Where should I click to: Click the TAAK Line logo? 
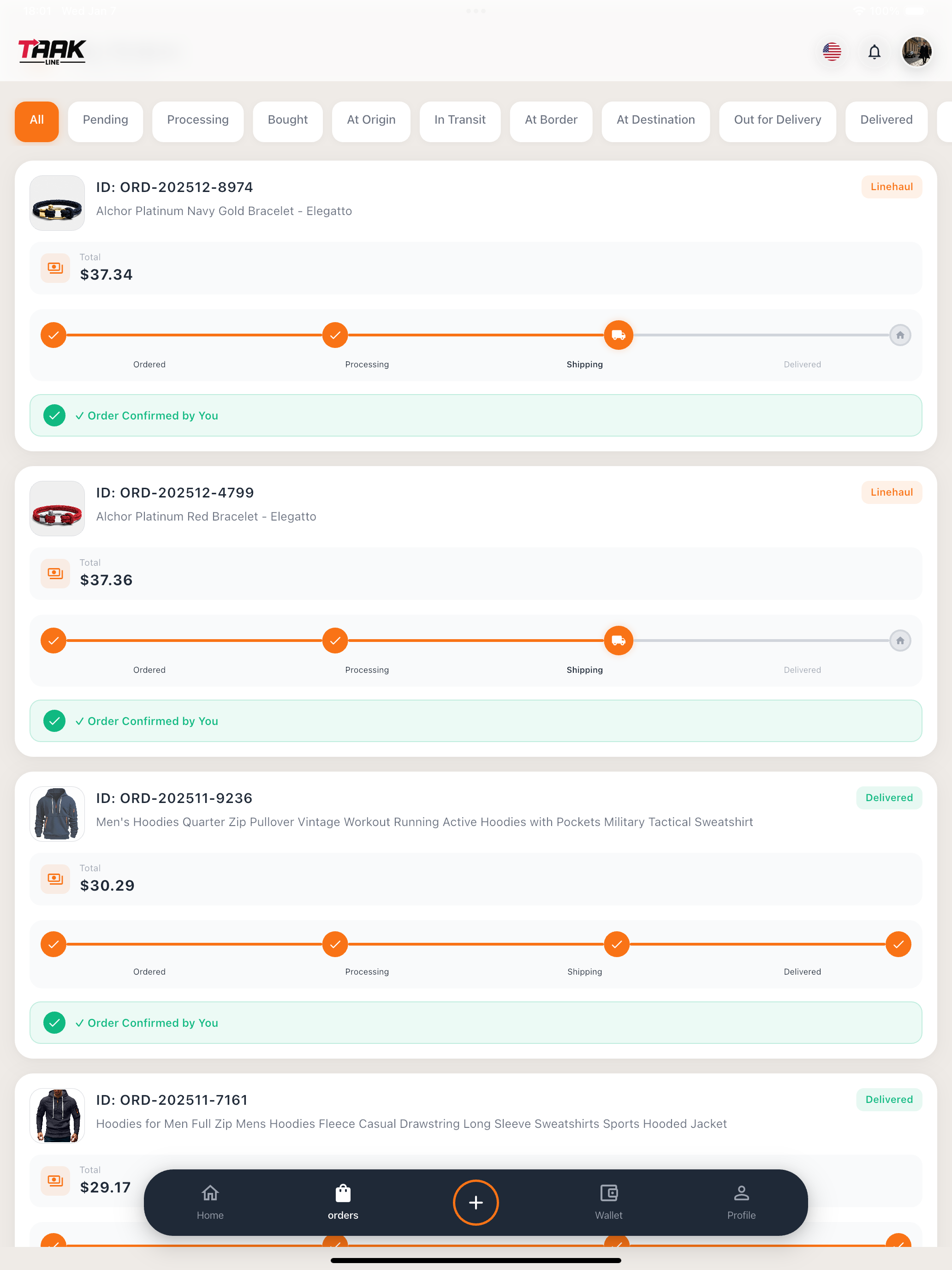[52, 52]
